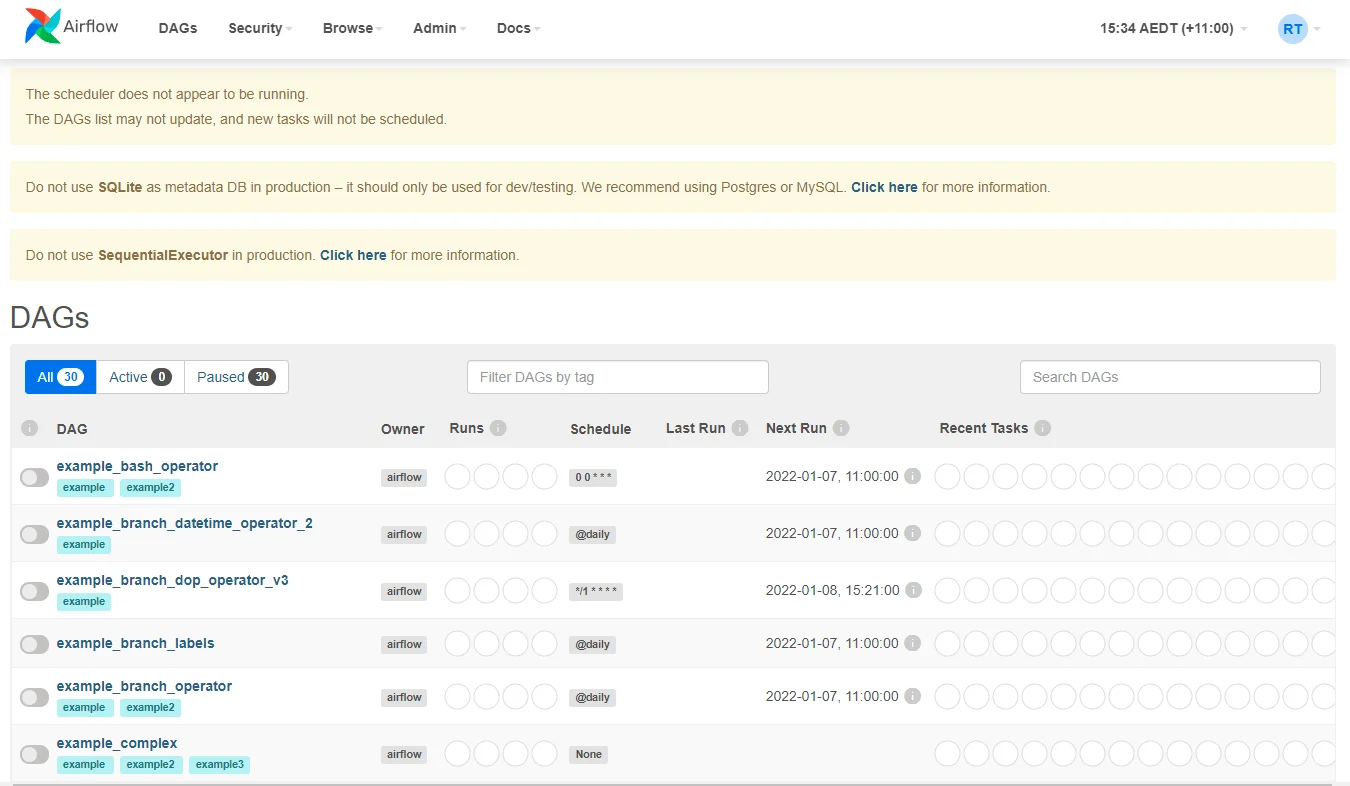Click the 'Click here' link in SQLite warning
Screen dimensions: 1350x786
click(884, 187)
